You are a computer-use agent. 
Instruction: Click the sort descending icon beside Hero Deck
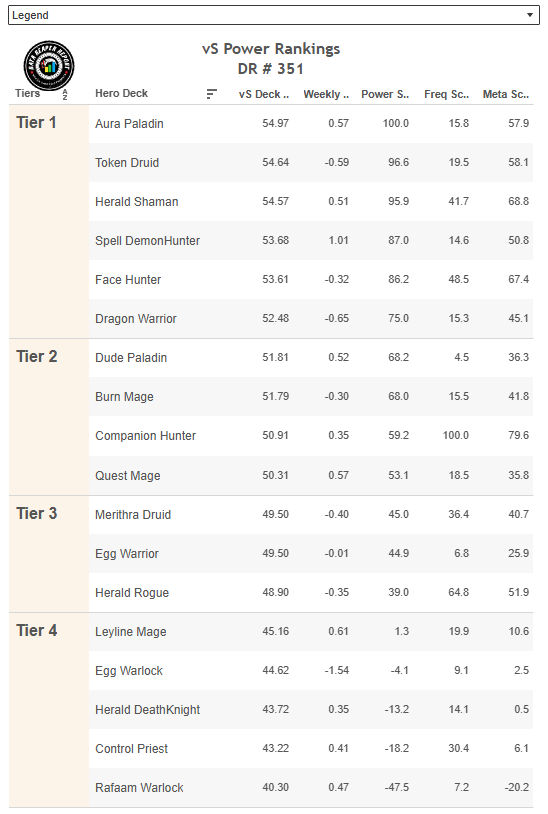click(211, 94)
